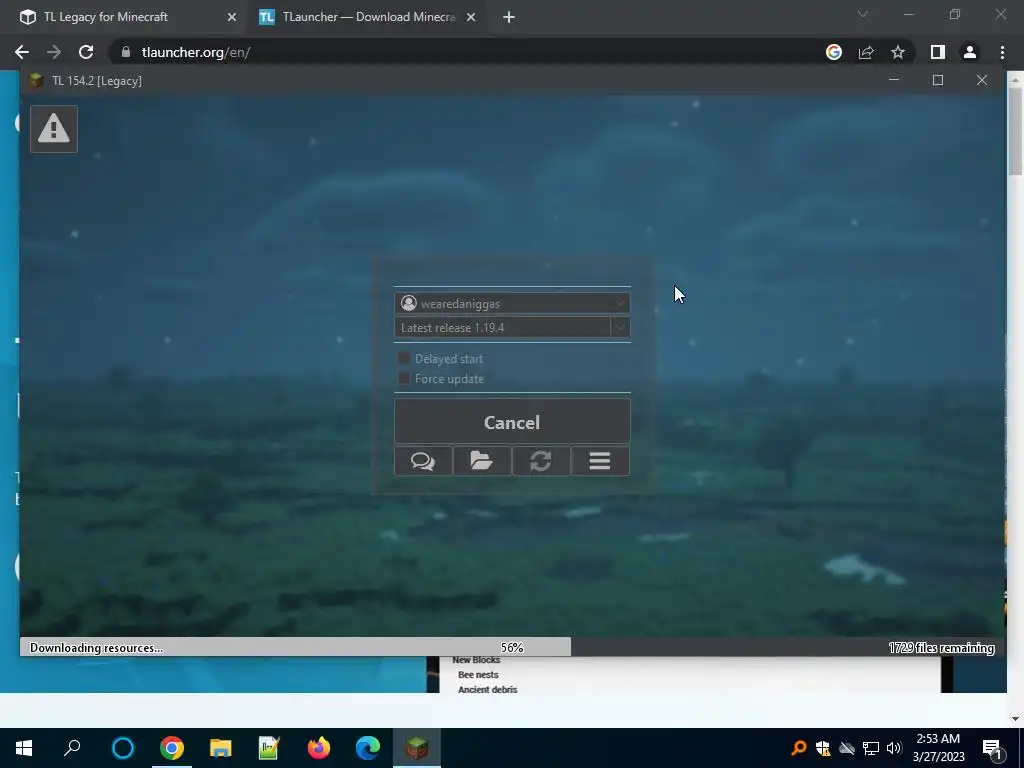Open Notepad++ icon on taskbar
The width and height of the screenshot is (1024, 768).
pyautogui.click(x=269, y=748)
